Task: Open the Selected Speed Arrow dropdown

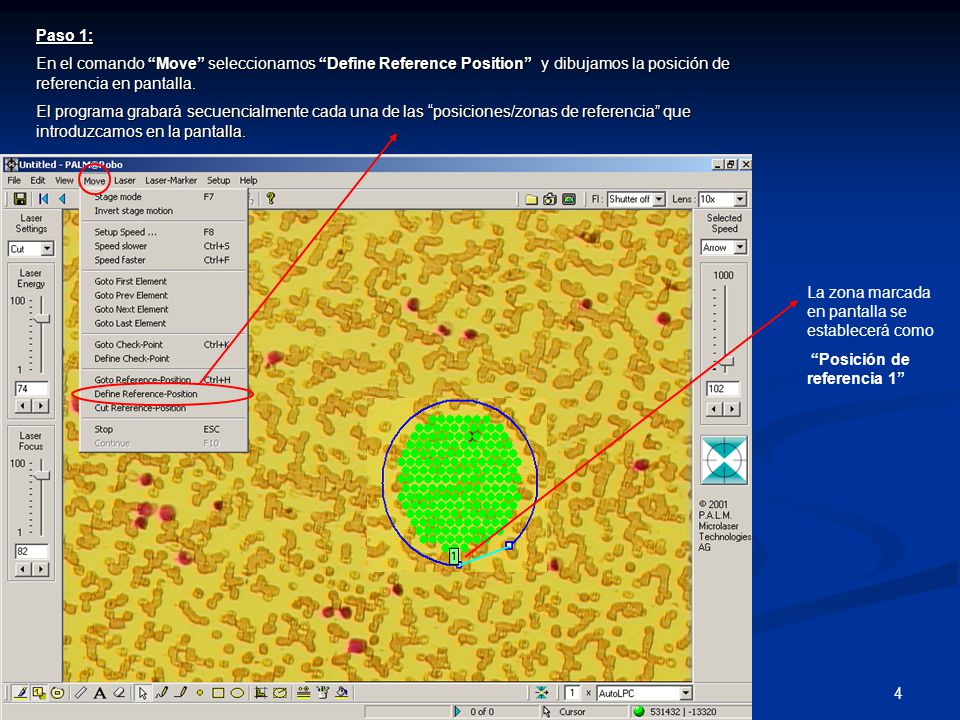Action: tap(740, 247)
